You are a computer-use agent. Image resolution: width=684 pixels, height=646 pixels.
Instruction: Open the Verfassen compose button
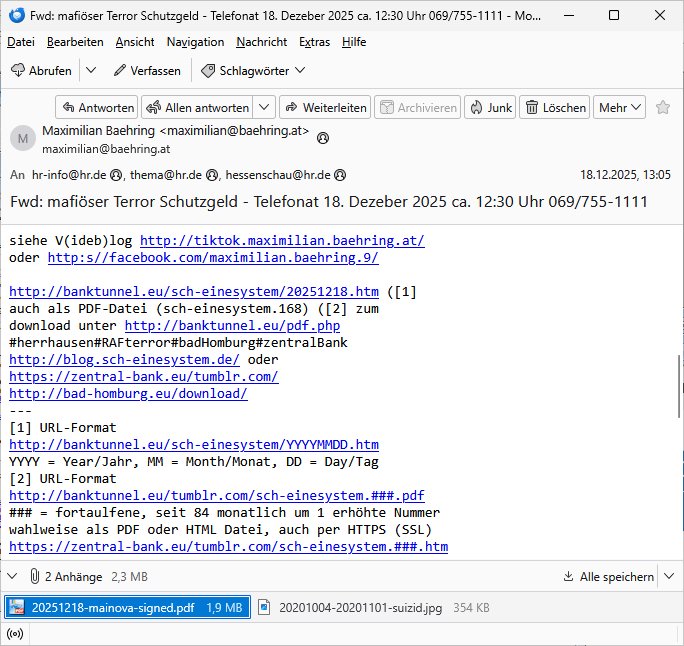coord(146,70)
